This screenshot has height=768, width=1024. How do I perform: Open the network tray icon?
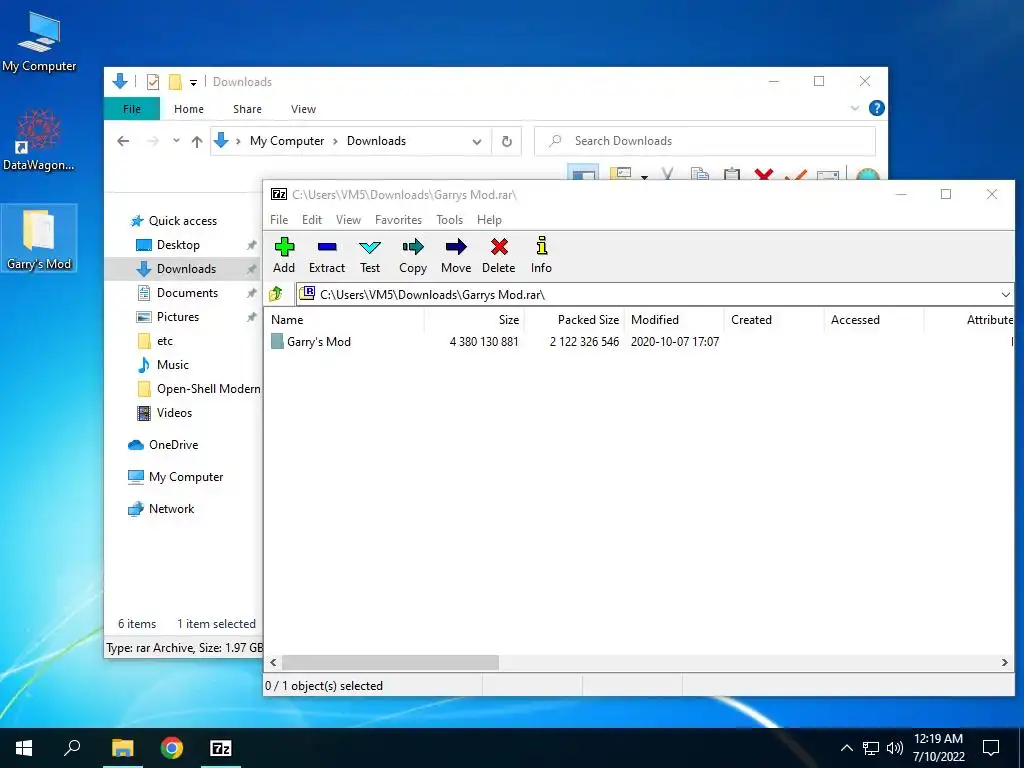871,748
